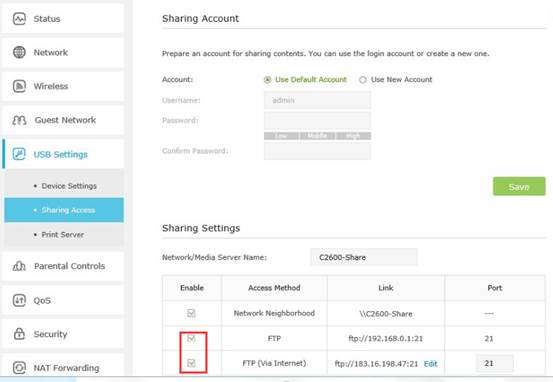The image size is (553, 382).
Task: Click the Parental Controls family icon
Action: pos(19,266)
